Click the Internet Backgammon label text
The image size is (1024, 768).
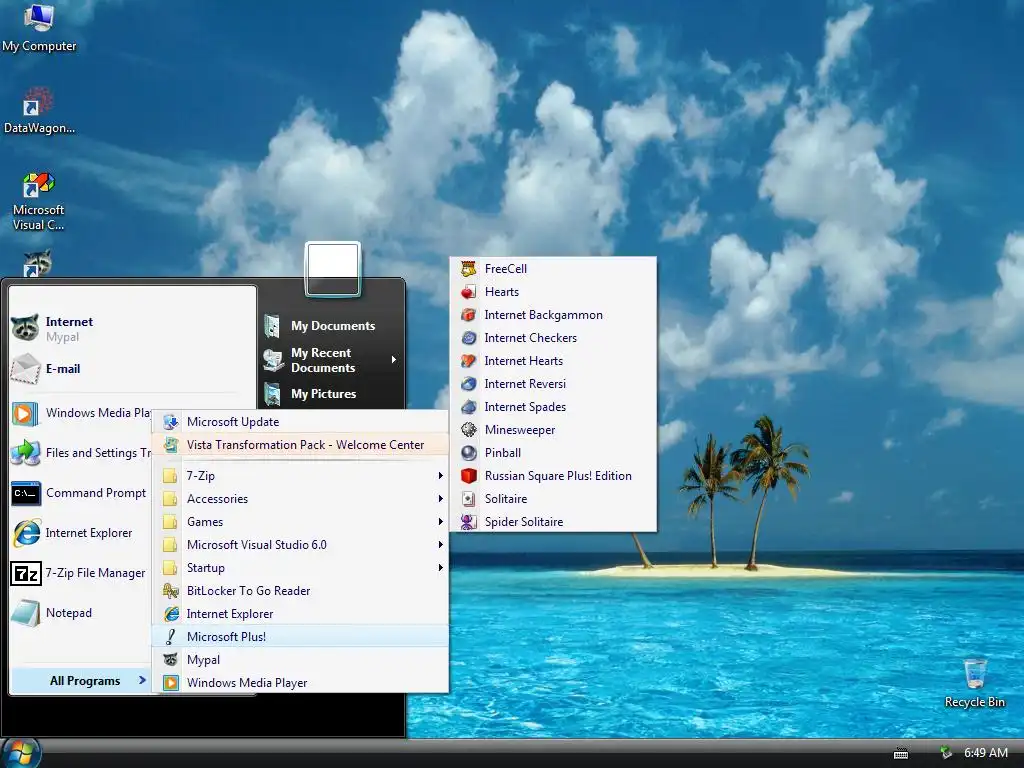click(543, 315)
